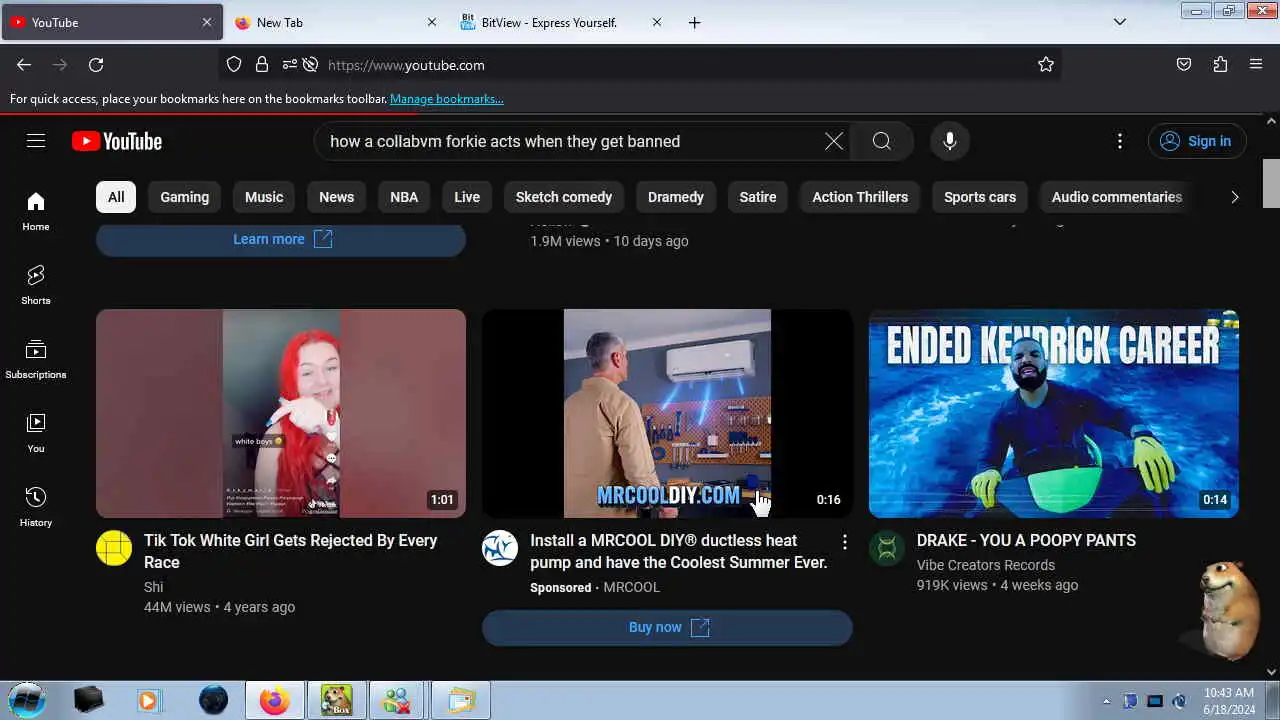This screenshot has width=1280, height=720.
Task: Open YouTube settings three-dot menu
Action: 1120,141
